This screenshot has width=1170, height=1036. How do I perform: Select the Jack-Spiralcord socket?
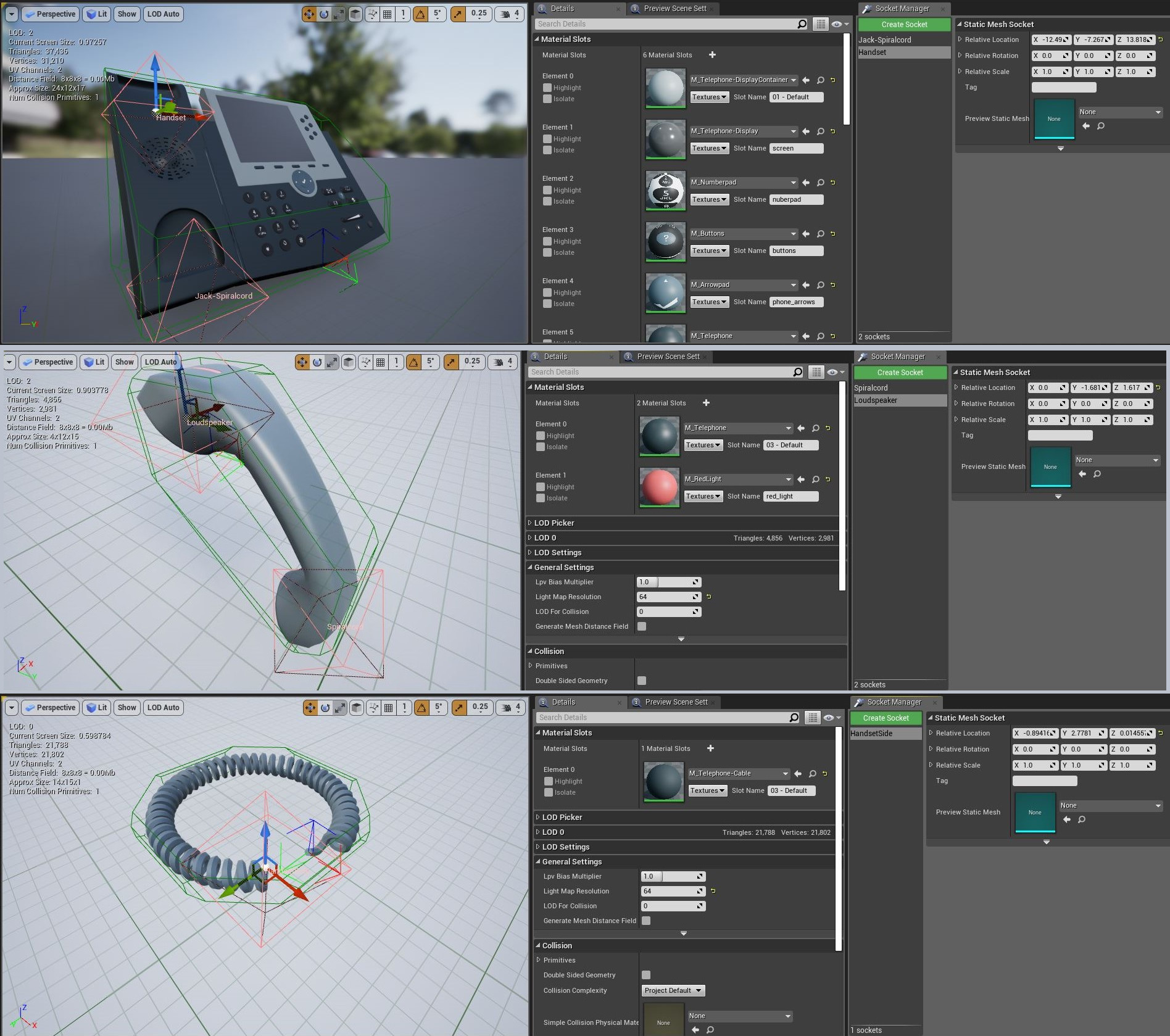click(904, 40)
